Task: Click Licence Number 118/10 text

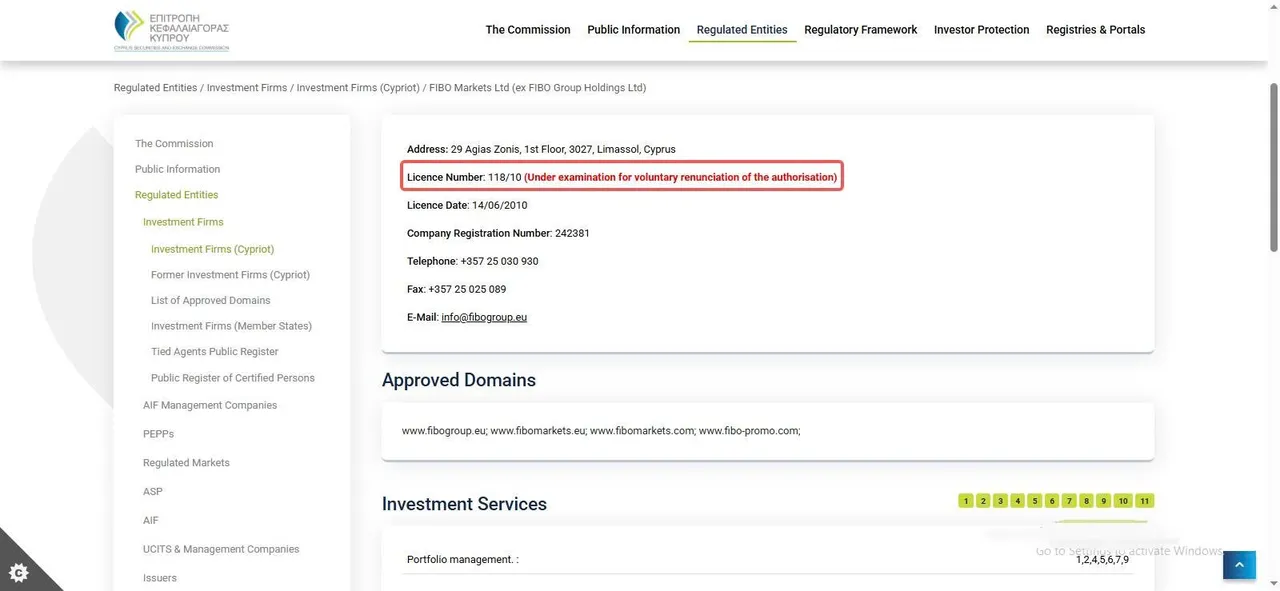Action: pos(464,177)
